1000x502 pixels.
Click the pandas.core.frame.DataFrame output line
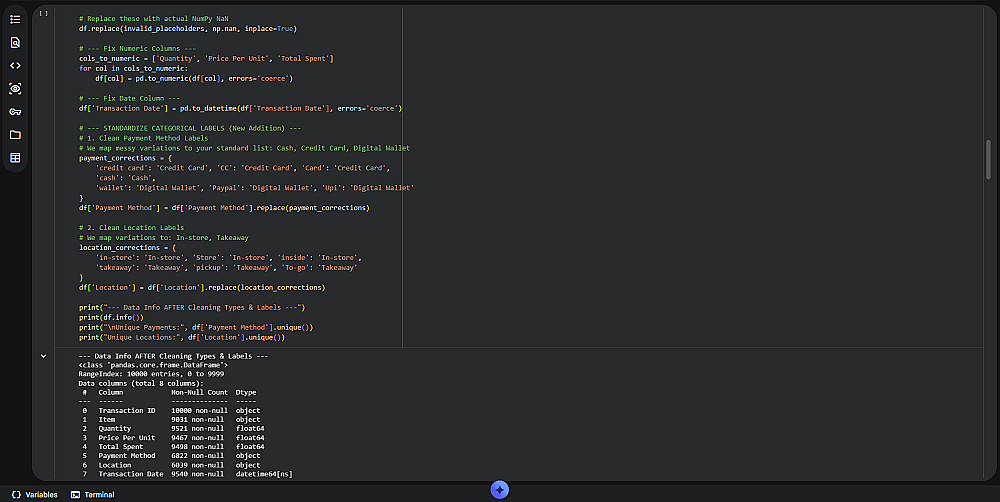pos(153,365)
